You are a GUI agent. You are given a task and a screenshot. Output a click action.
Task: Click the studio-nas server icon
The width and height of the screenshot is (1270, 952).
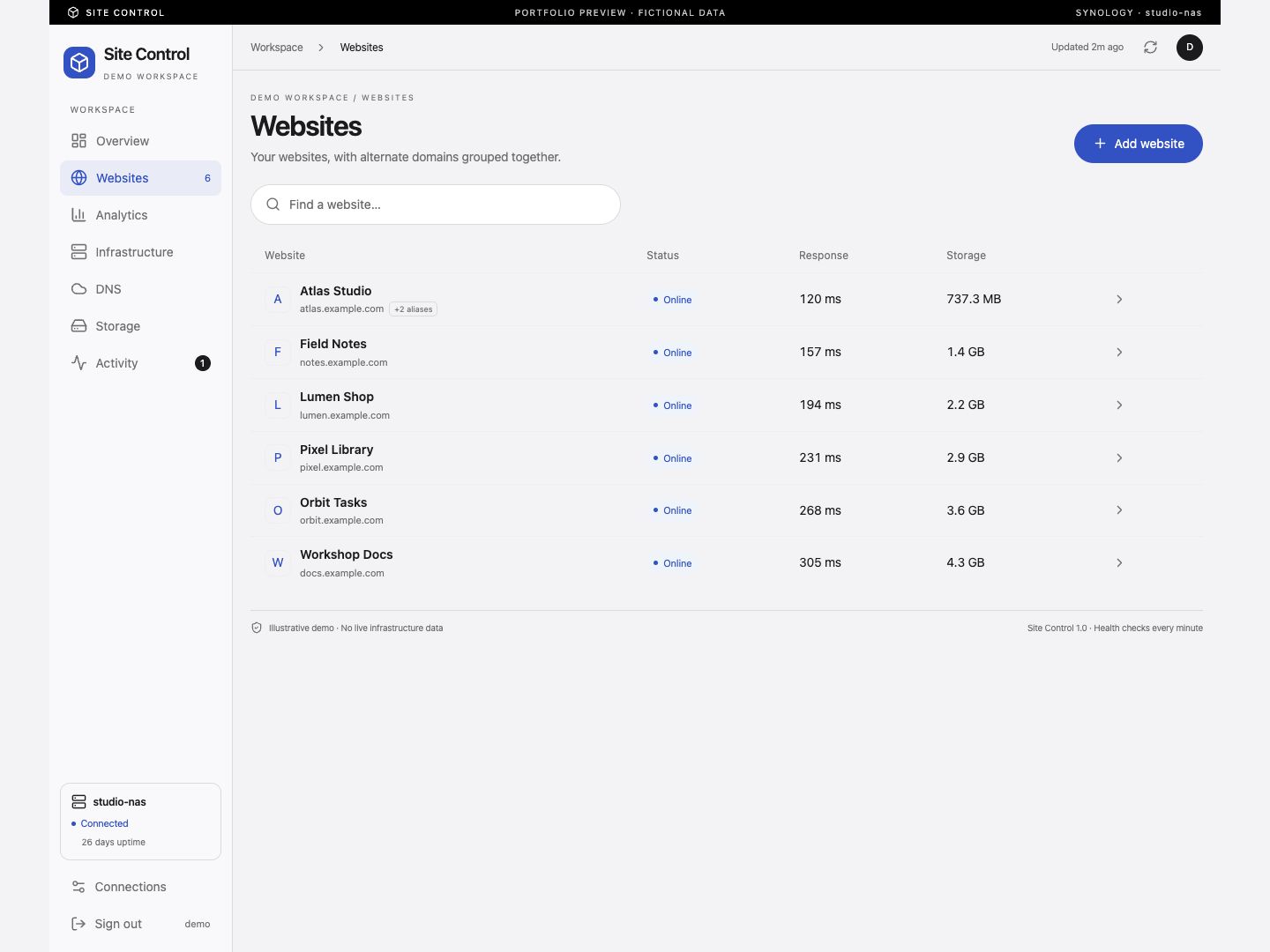click(78, 801)
